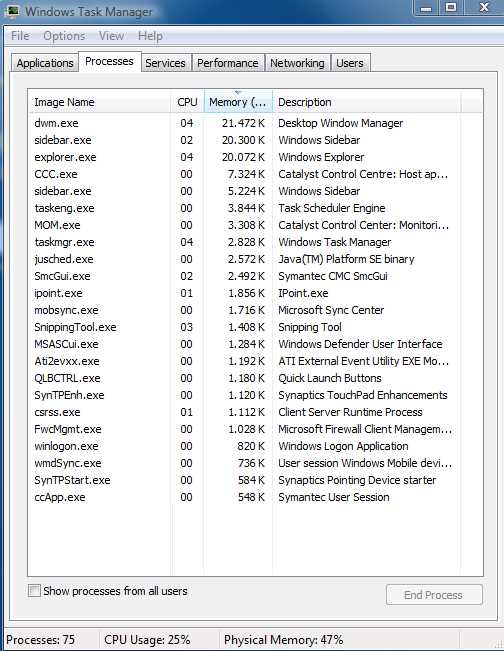The width and height of the screenshot is (504, 651).
Task: Select the explorer.exe process row
Action: tap(245, 157)
